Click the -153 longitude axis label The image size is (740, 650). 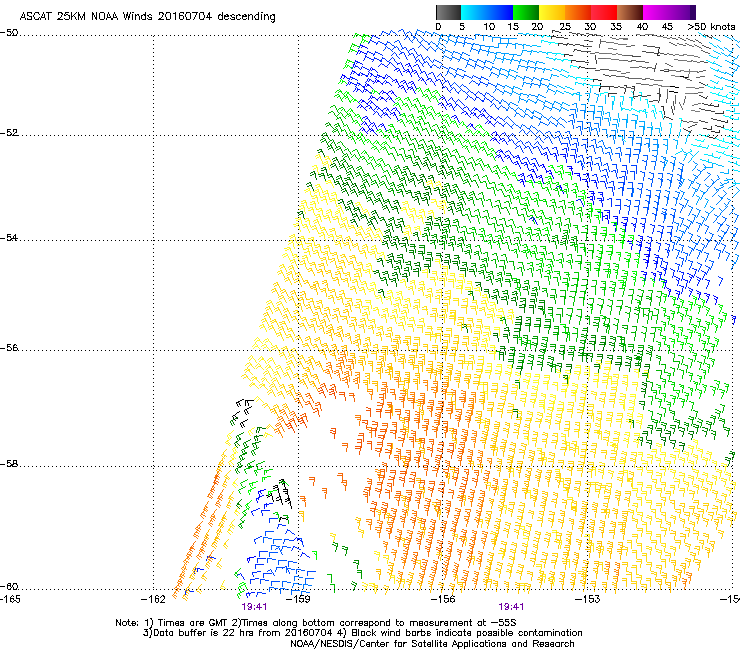pos(587,599)
